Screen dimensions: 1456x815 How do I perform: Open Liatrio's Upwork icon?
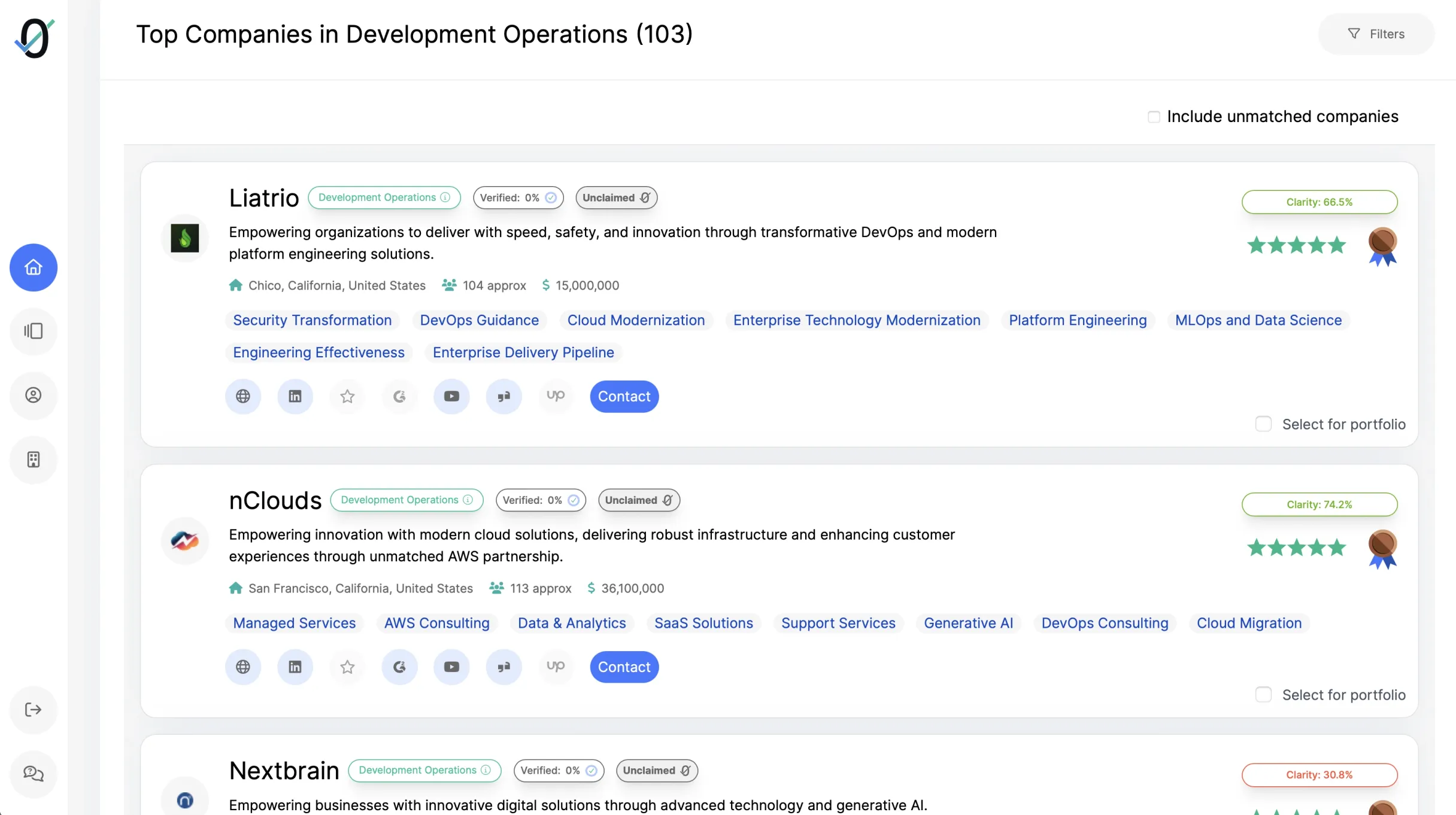click(556, 396)
